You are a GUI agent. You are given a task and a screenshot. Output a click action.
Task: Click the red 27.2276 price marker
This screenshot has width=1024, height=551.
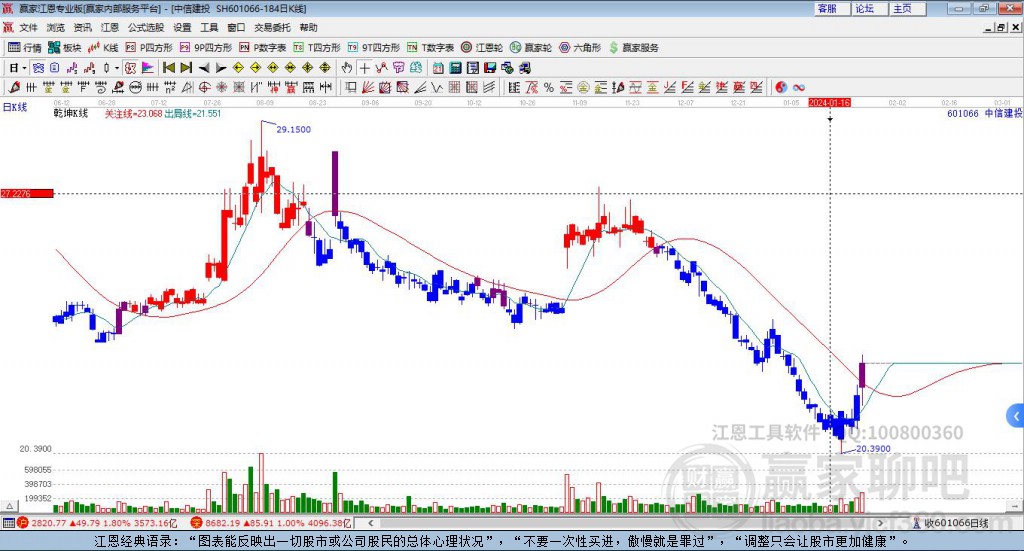(27, 193)
